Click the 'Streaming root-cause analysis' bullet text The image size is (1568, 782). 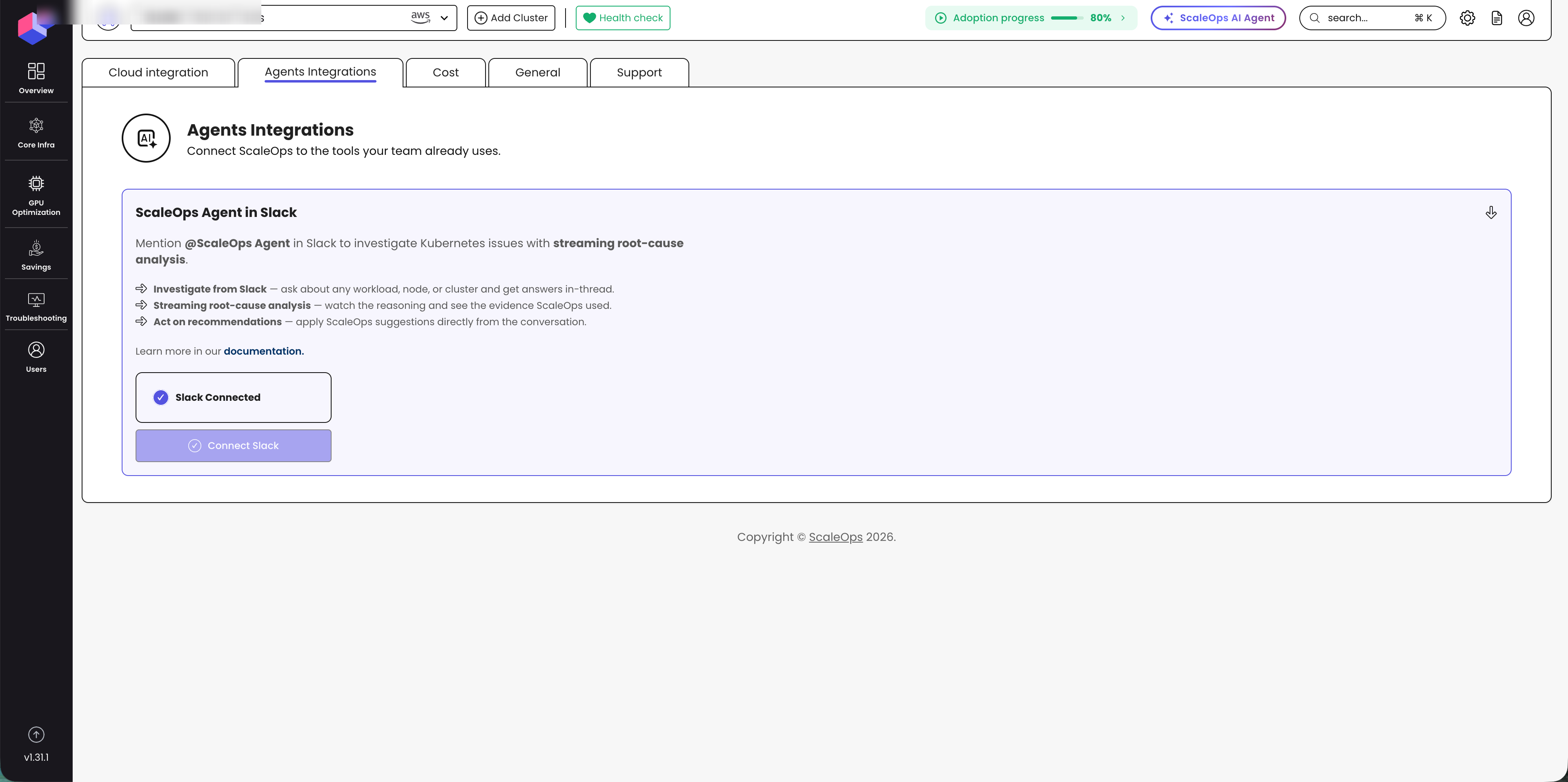click(x=232, y=306)
